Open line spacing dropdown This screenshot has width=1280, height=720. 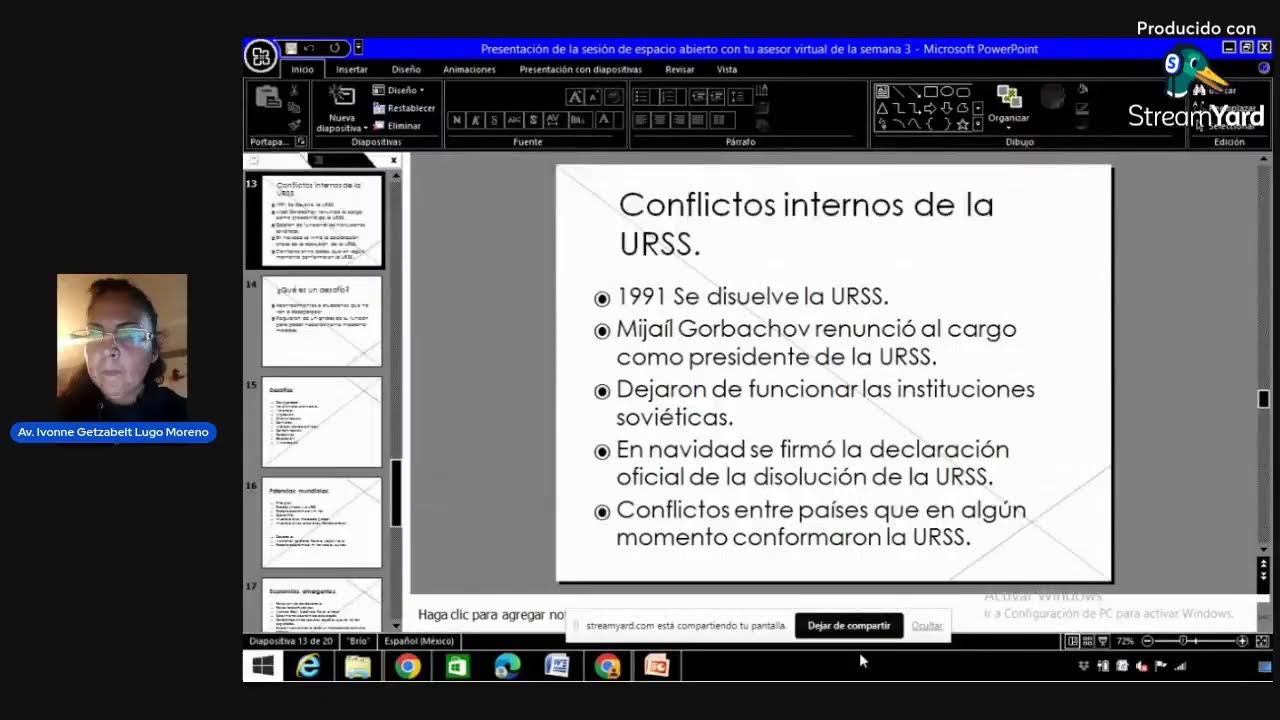click(x=740, y=97)
